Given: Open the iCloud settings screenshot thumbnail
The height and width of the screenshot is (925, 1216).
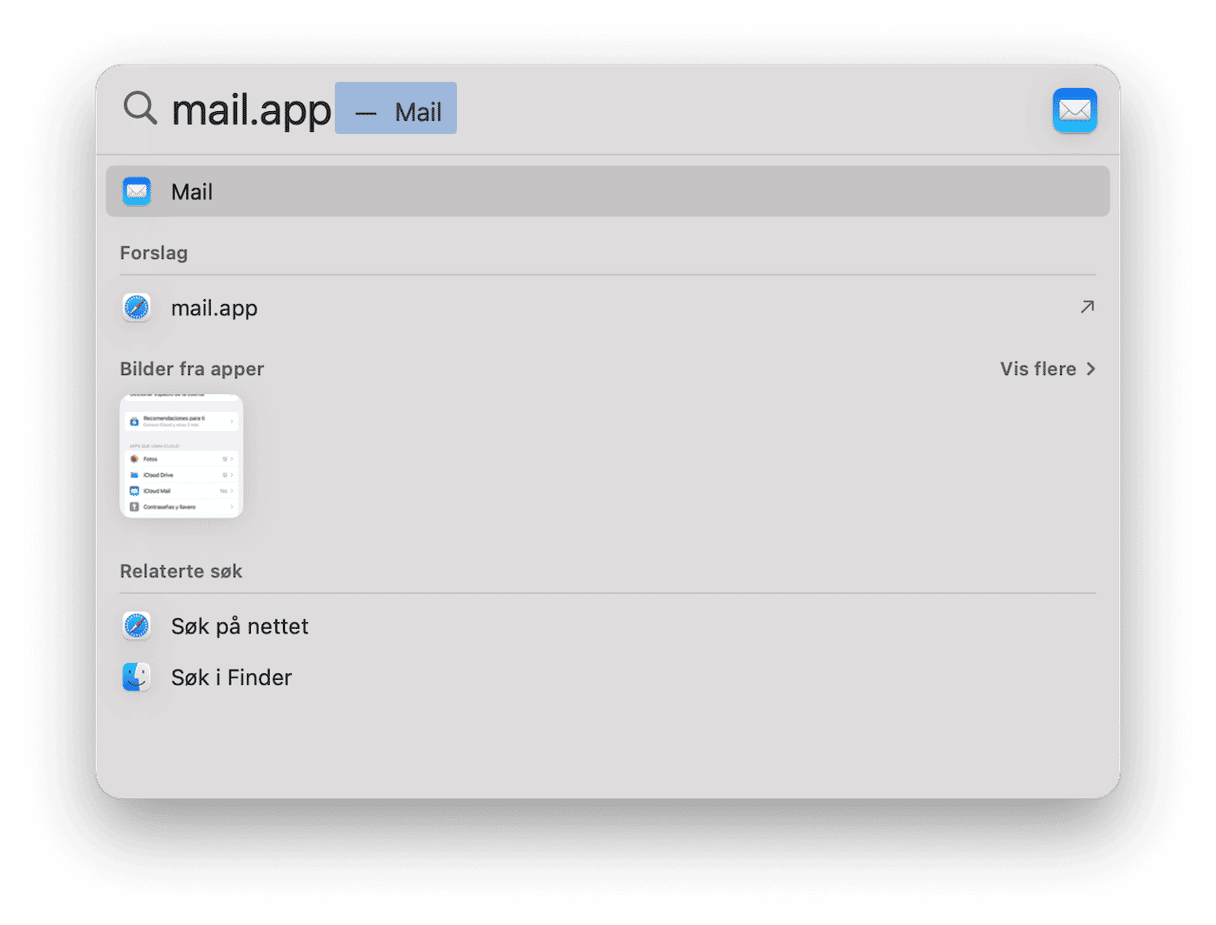Looking at the screenshot, I should (x=181, y=456).
